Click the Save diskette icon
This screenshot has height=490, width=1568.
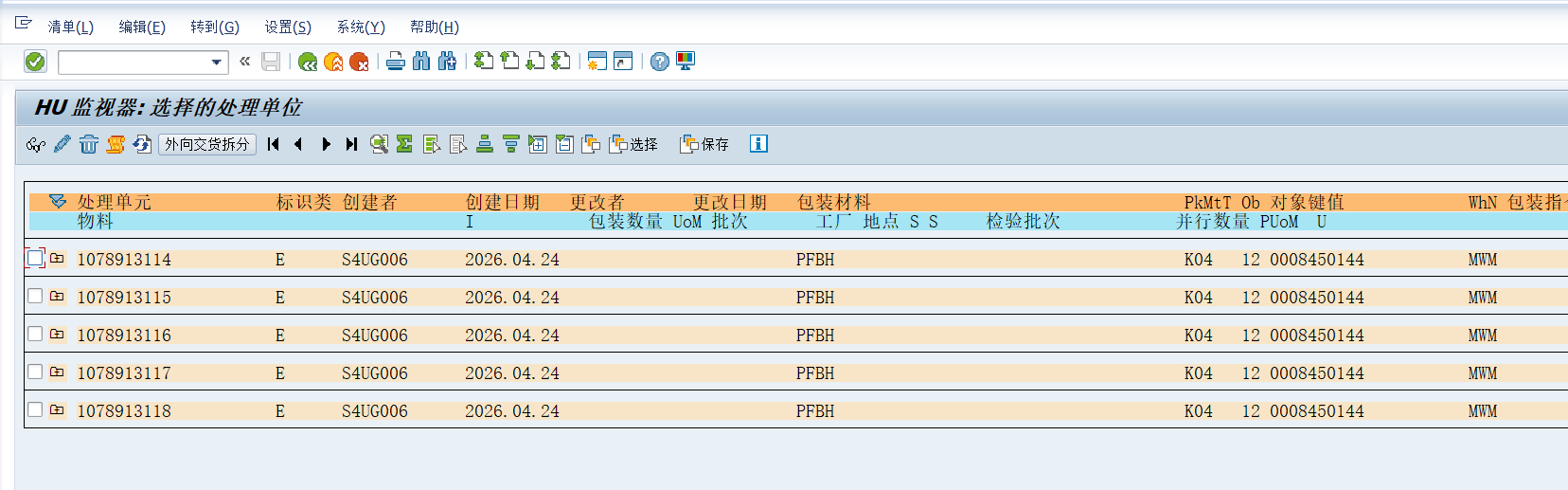(271, 62)
